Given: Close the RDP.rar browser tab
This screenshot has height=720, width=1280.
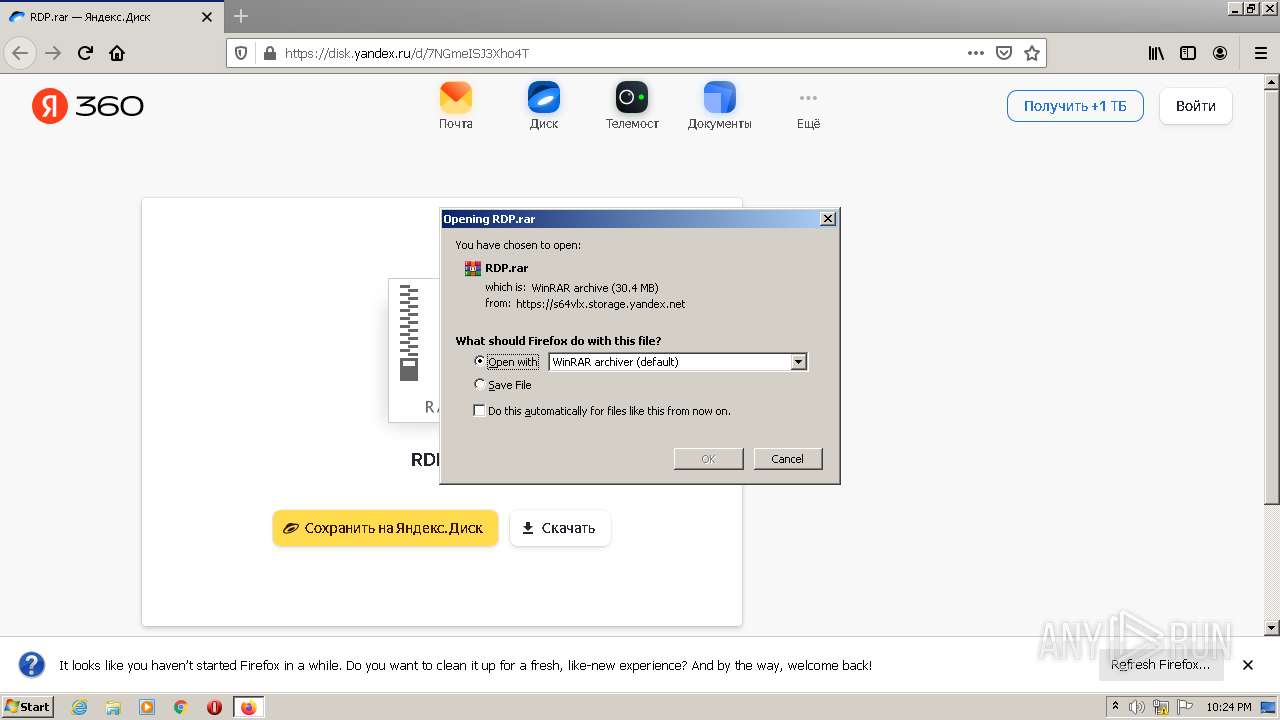Looking at the screenshot, I should (207, 17).
